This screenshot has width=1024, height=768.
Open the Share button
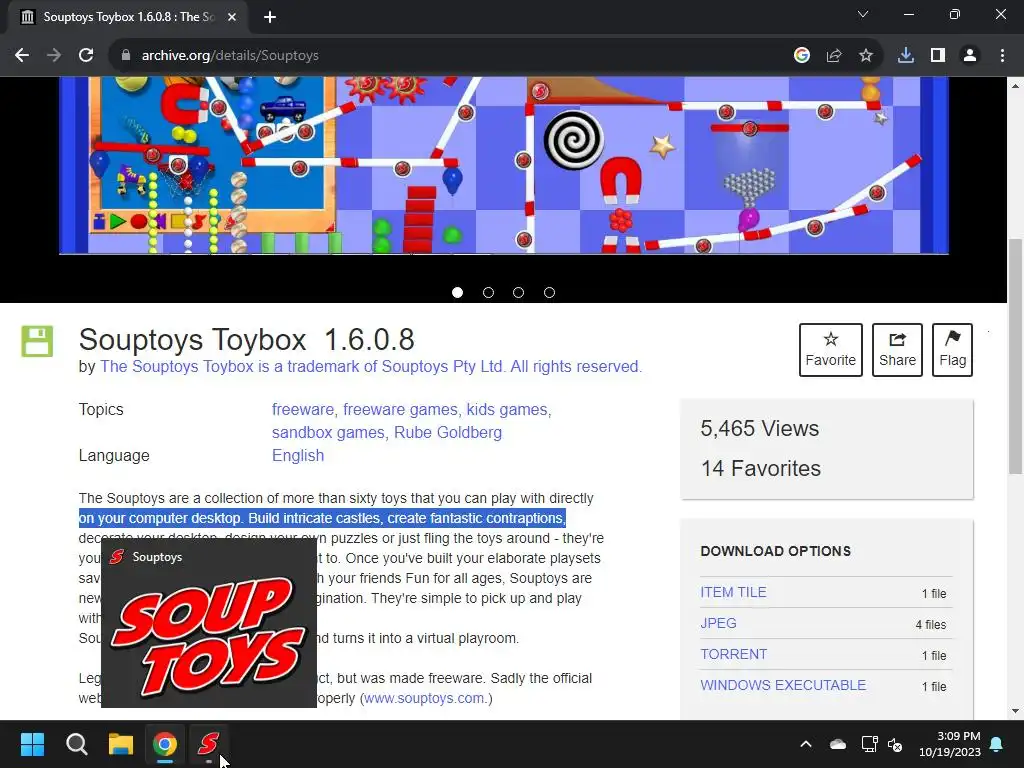pyautogui.click(x=897, y=350)
